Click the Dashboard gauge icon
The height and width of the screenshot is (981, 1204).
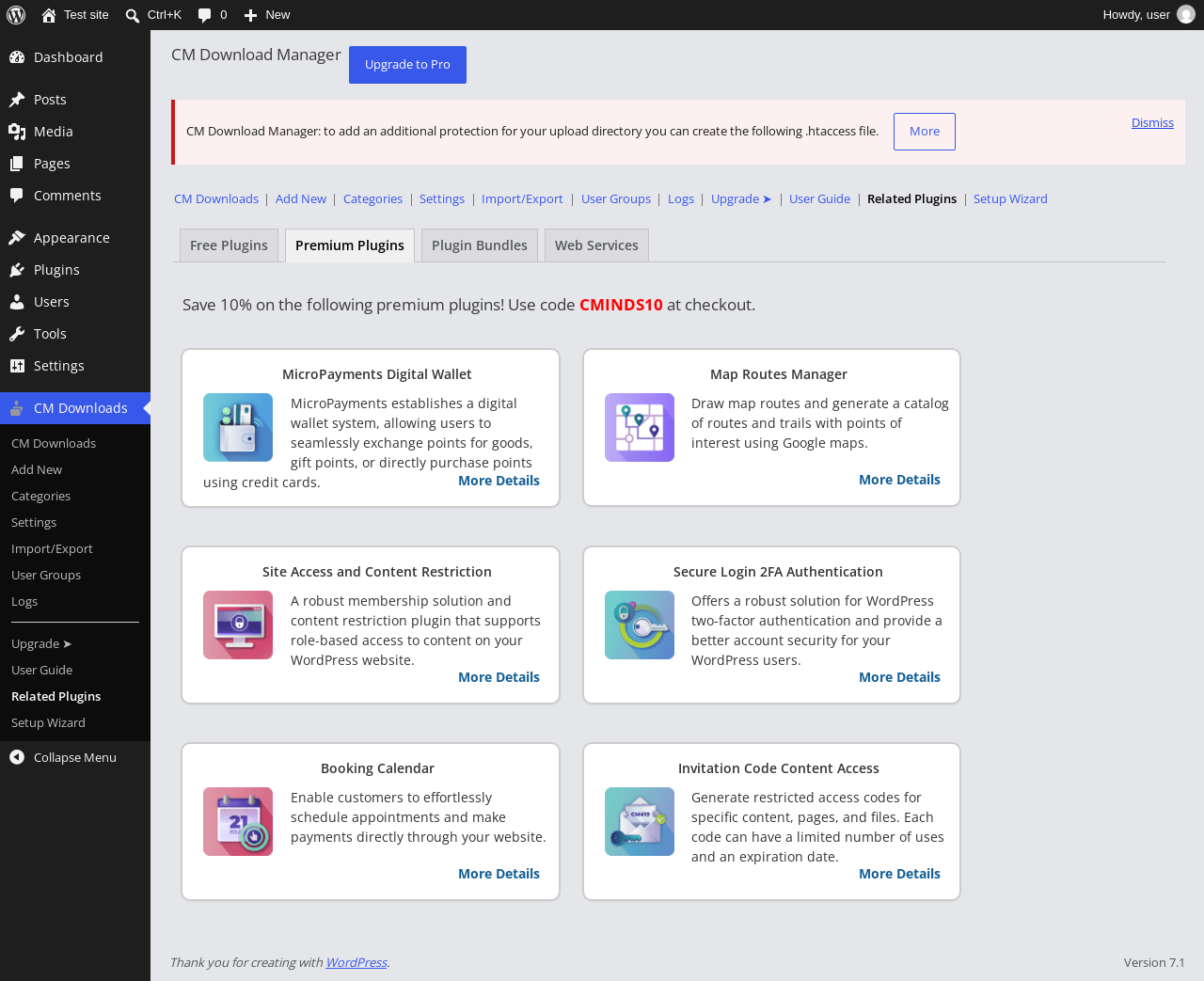click(17, 57)
